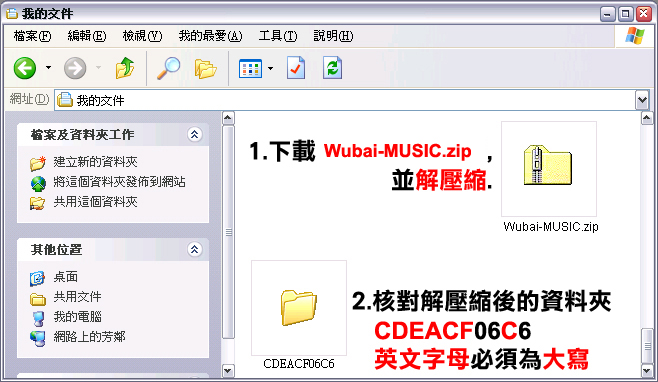Go to 我的電腦 location link

[x=77, y=317]
